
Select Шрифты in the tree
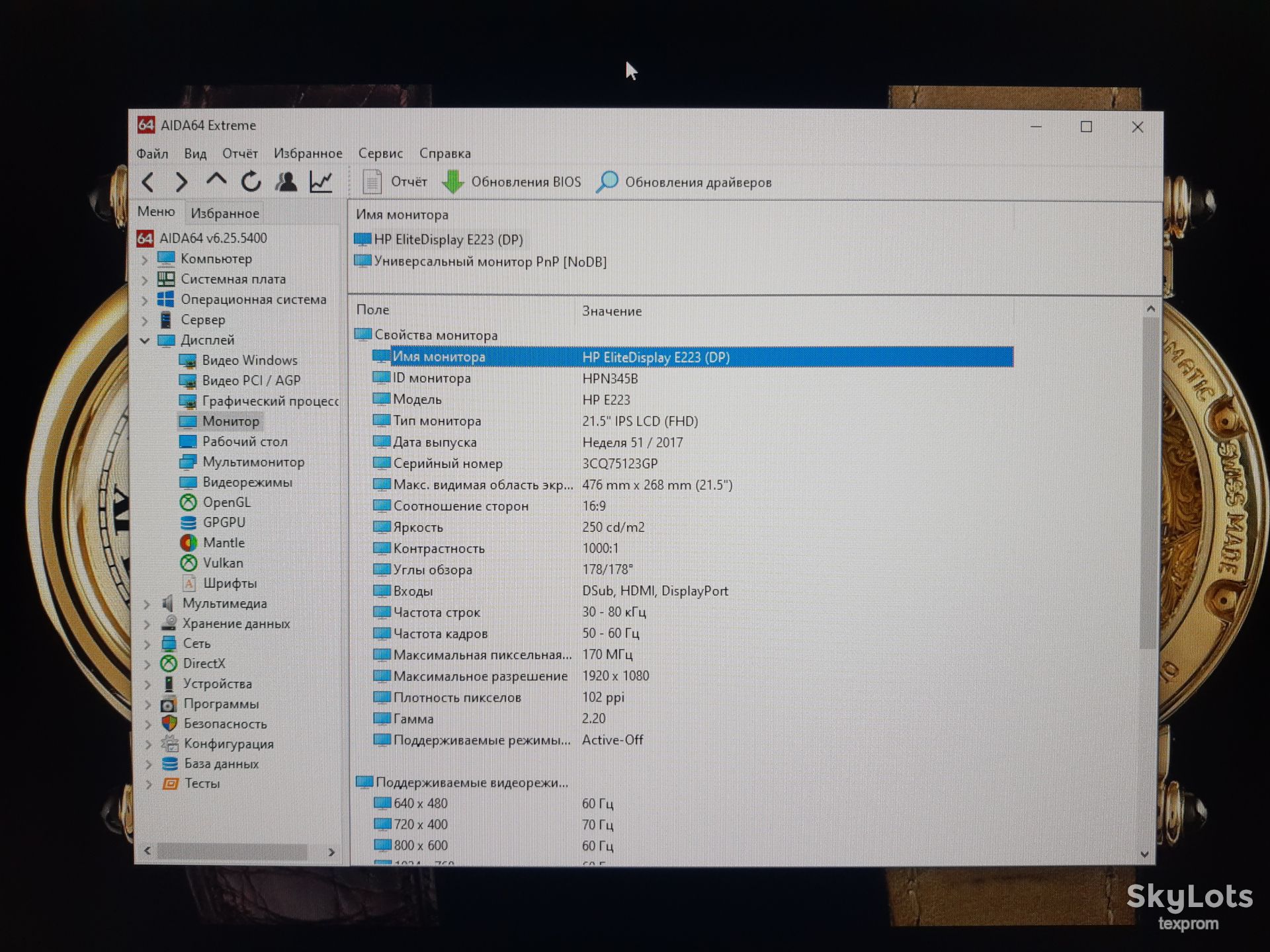coord(230,583)
